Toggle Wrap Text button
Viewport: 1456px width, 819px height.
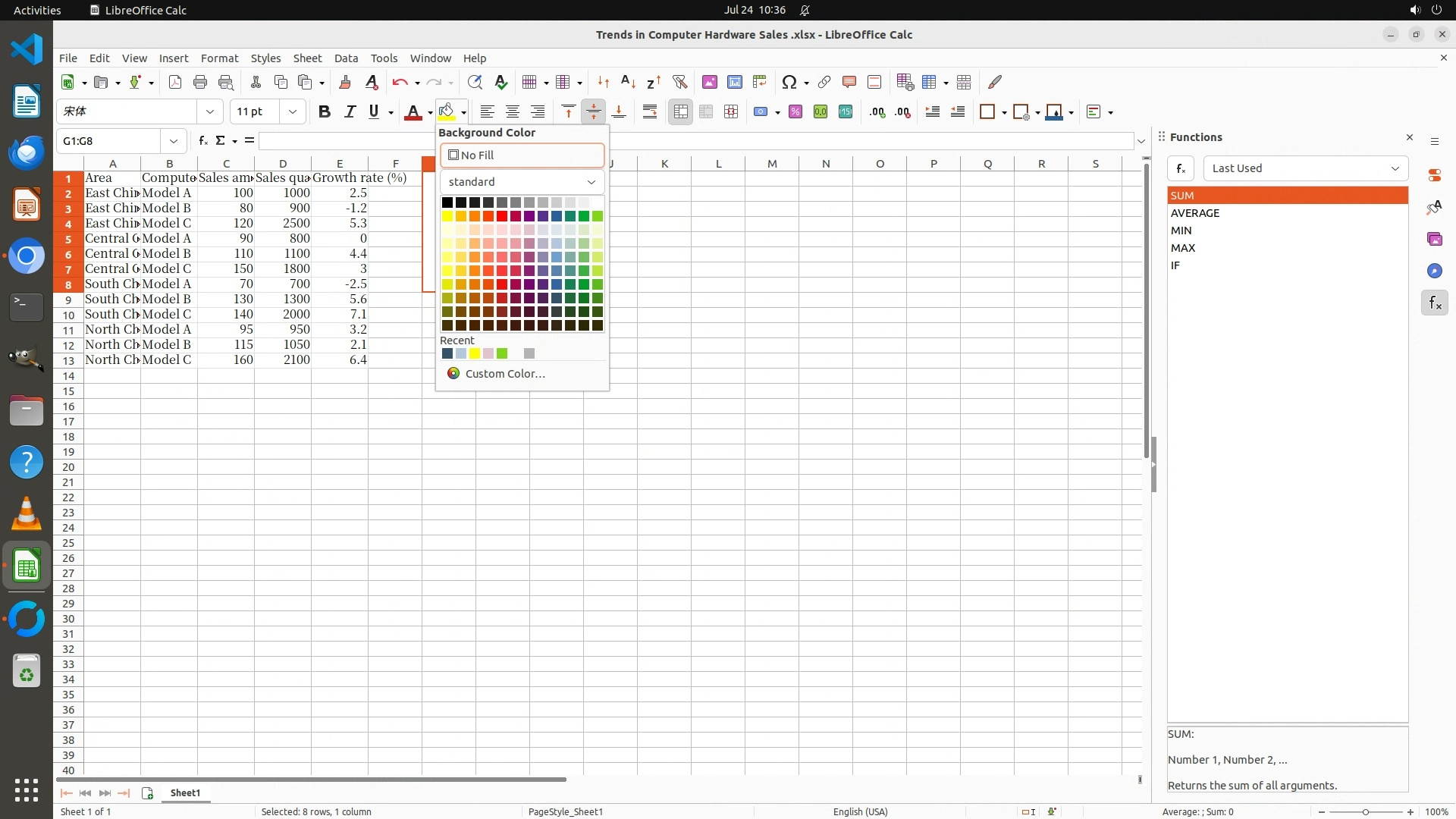pos(650,112)
